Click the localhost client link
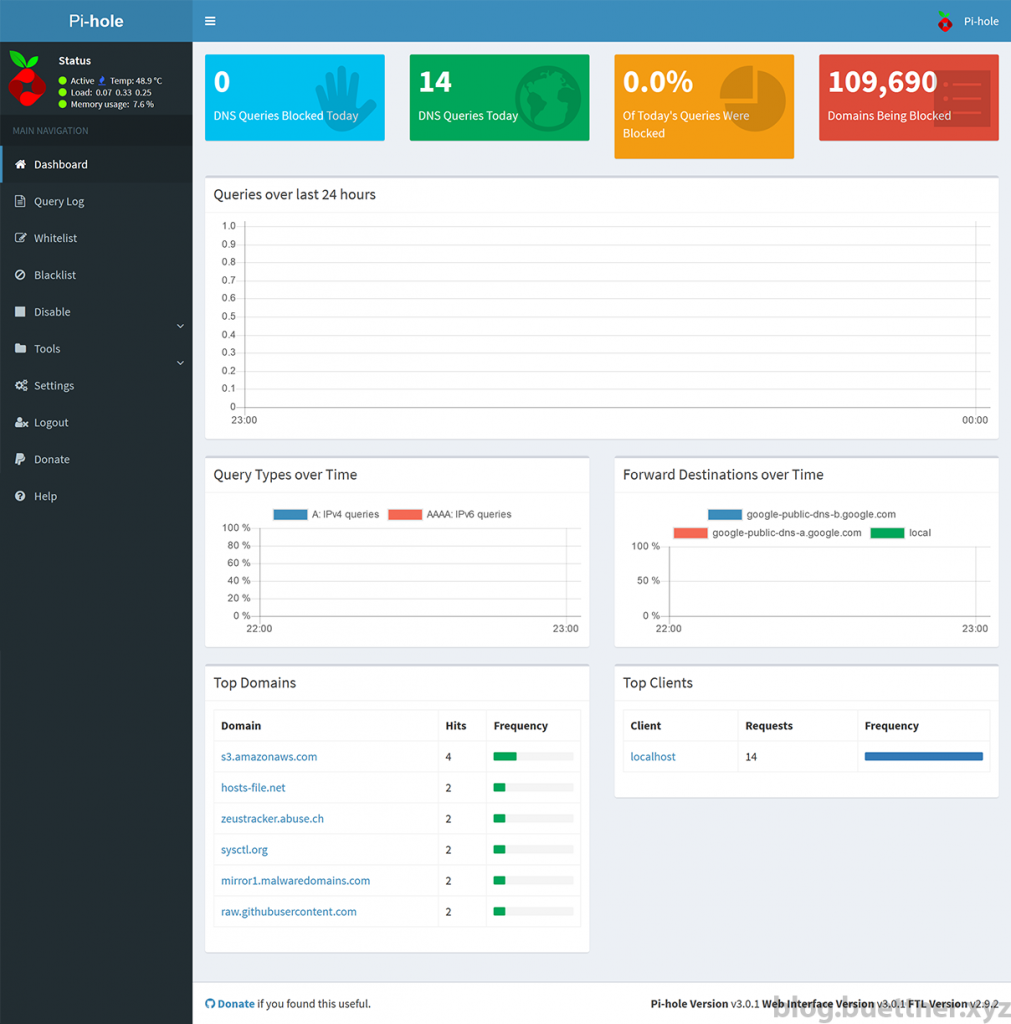1011x1024 pixels. (653, 757)
